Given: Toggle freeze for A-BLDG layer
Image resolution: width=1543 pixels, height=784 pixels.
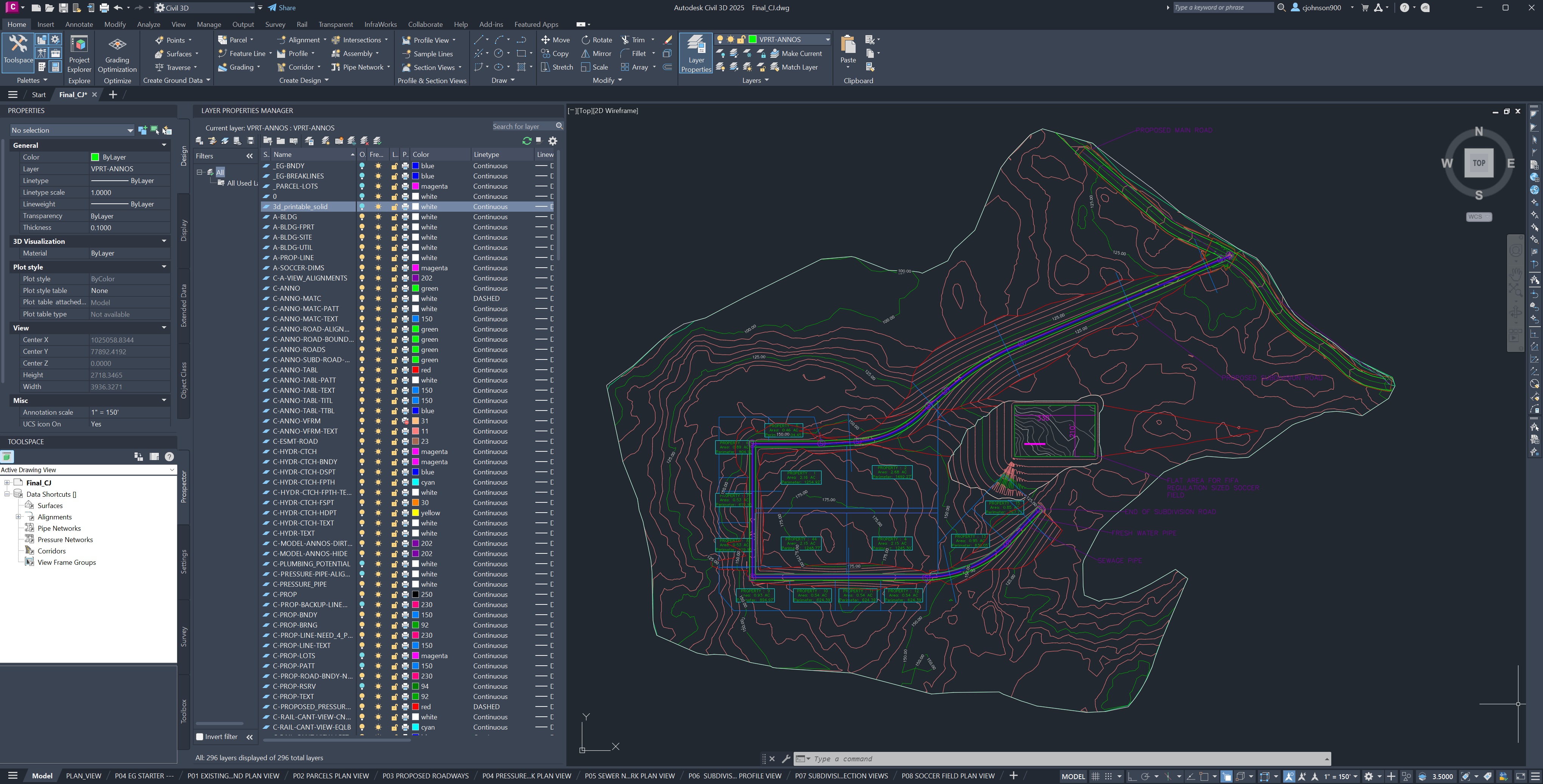Looking at the screenshot, I should [378, 217].
